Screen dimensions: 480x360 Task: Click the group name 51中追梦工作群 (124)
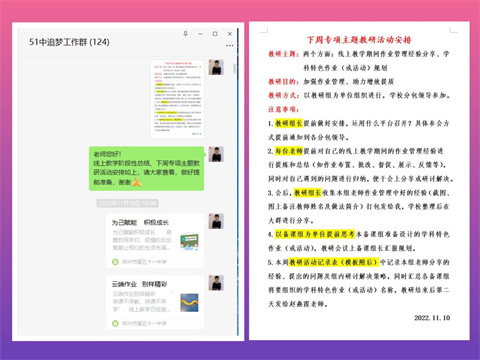(69, 42)
